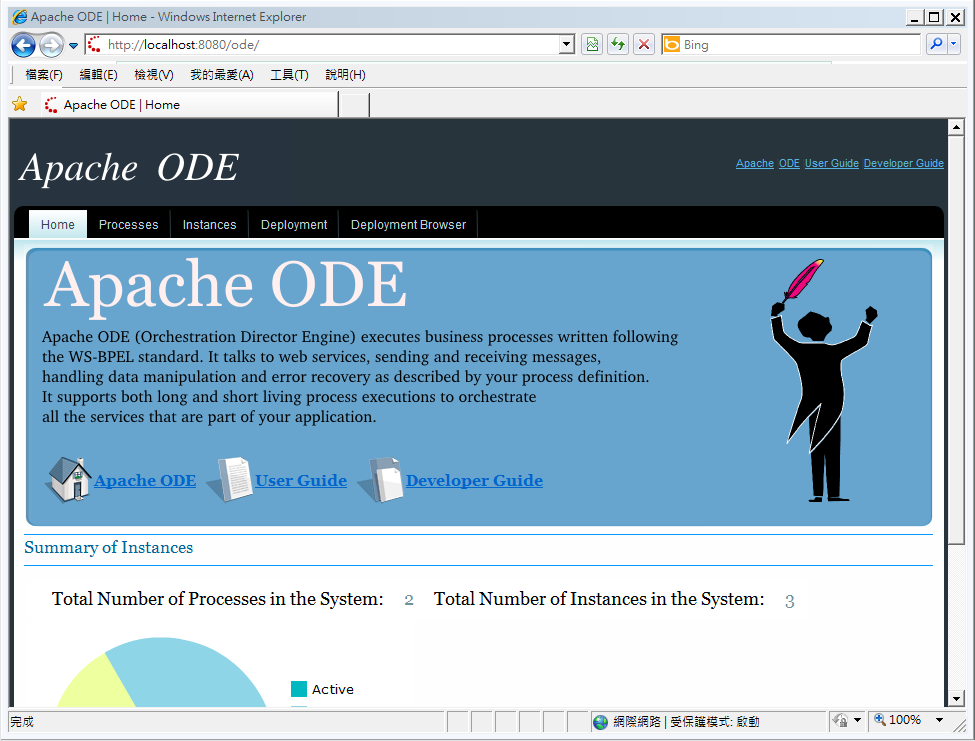Focus the Bing search field

point(800,45)
